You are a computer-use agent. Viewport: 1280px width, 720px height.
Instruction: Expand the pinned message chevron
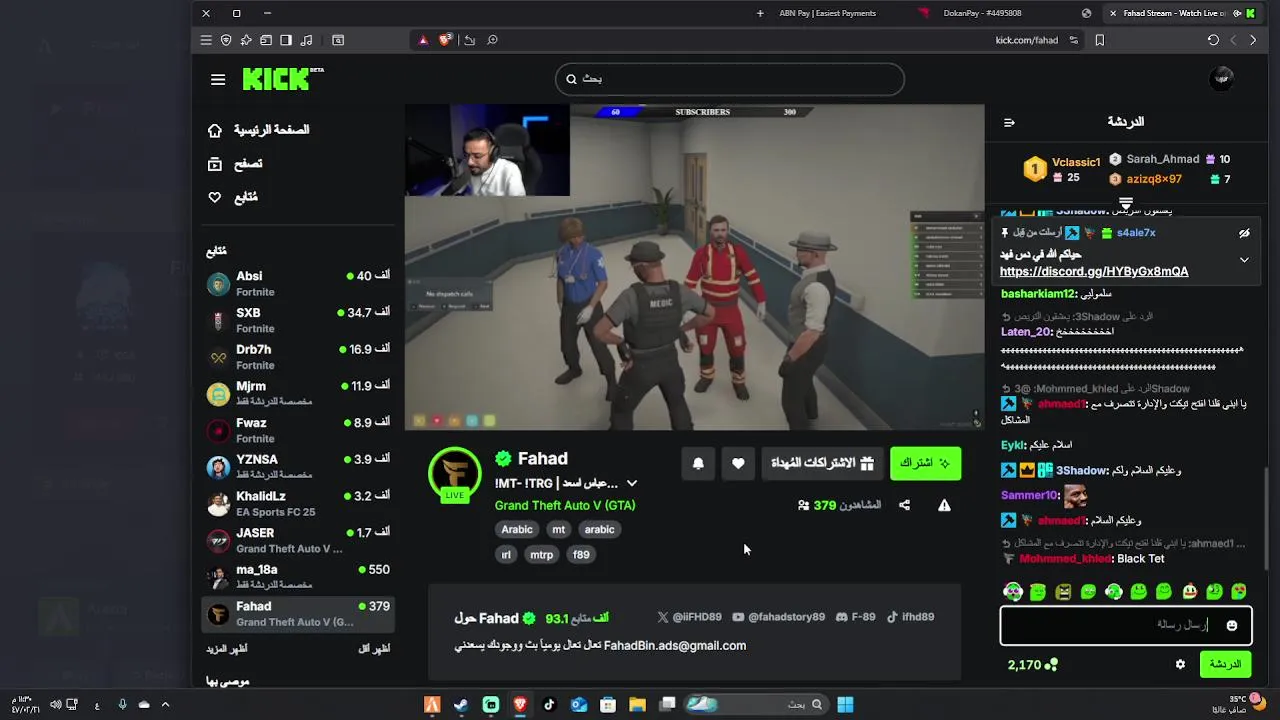[1244, 260]
